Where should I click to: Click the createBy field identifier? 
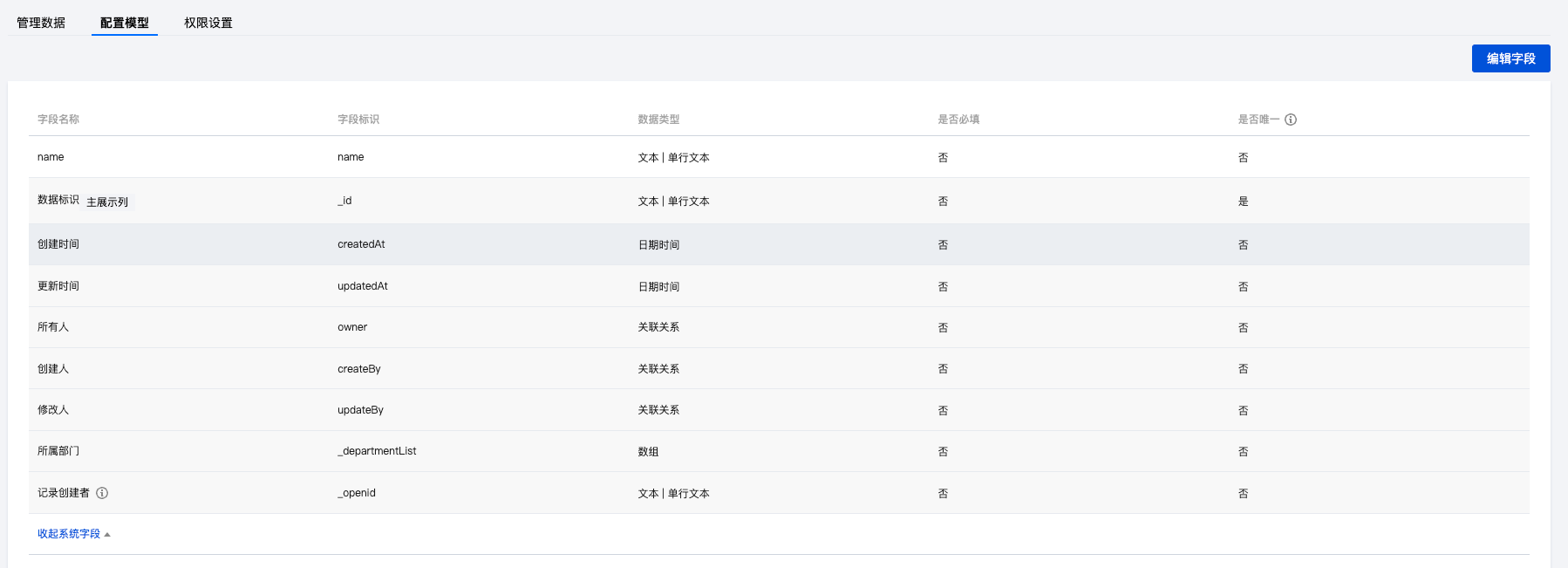click(x=359, y=369)
